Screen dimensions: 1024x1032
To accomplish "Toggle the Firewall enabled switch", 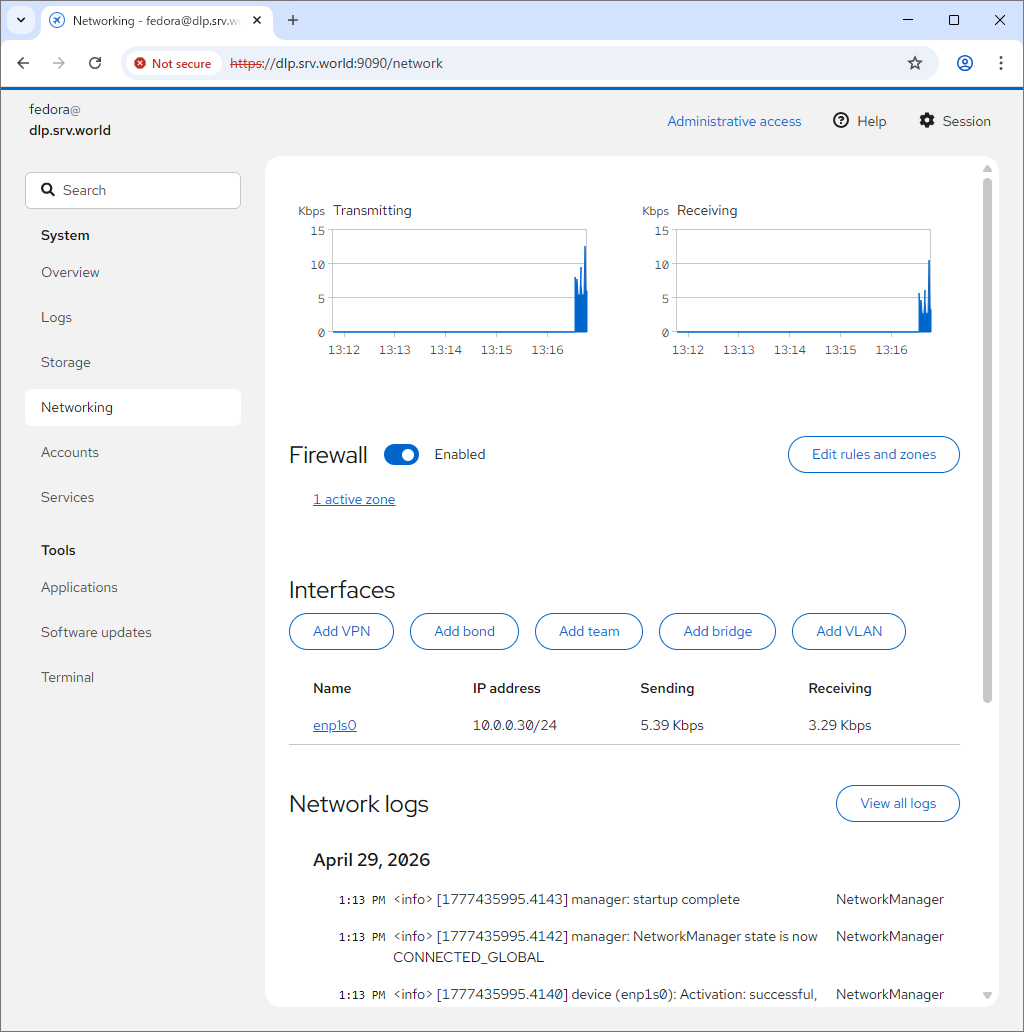I will [401, 454].
